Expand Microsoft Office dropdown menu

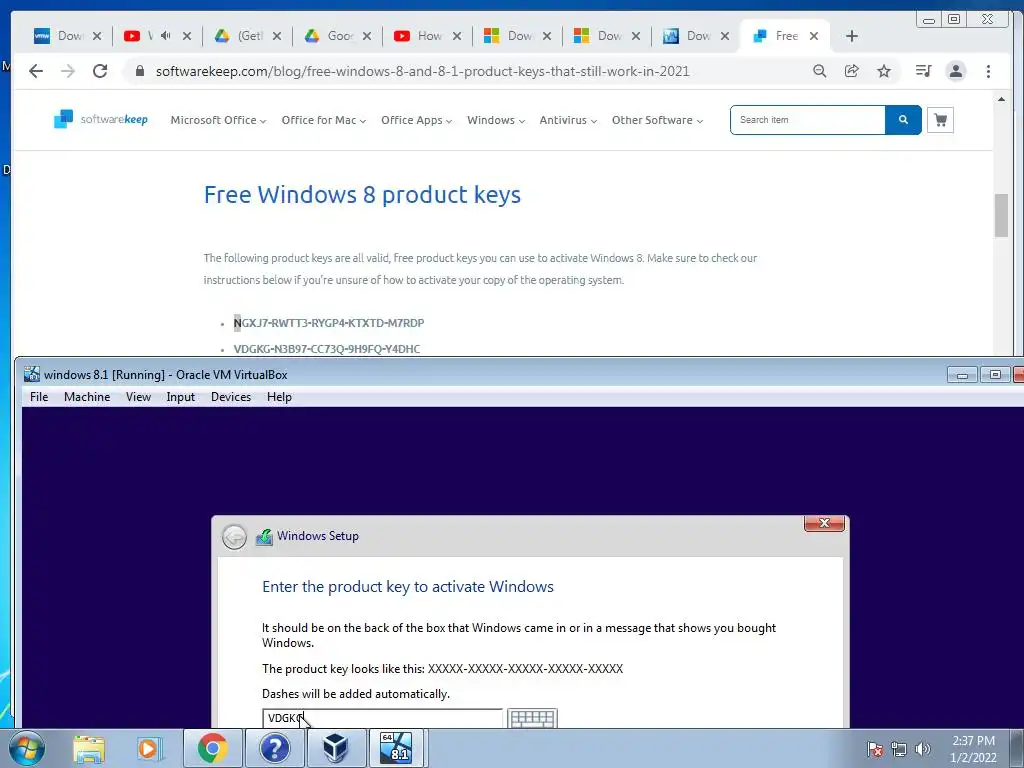[x=218, y=120]
